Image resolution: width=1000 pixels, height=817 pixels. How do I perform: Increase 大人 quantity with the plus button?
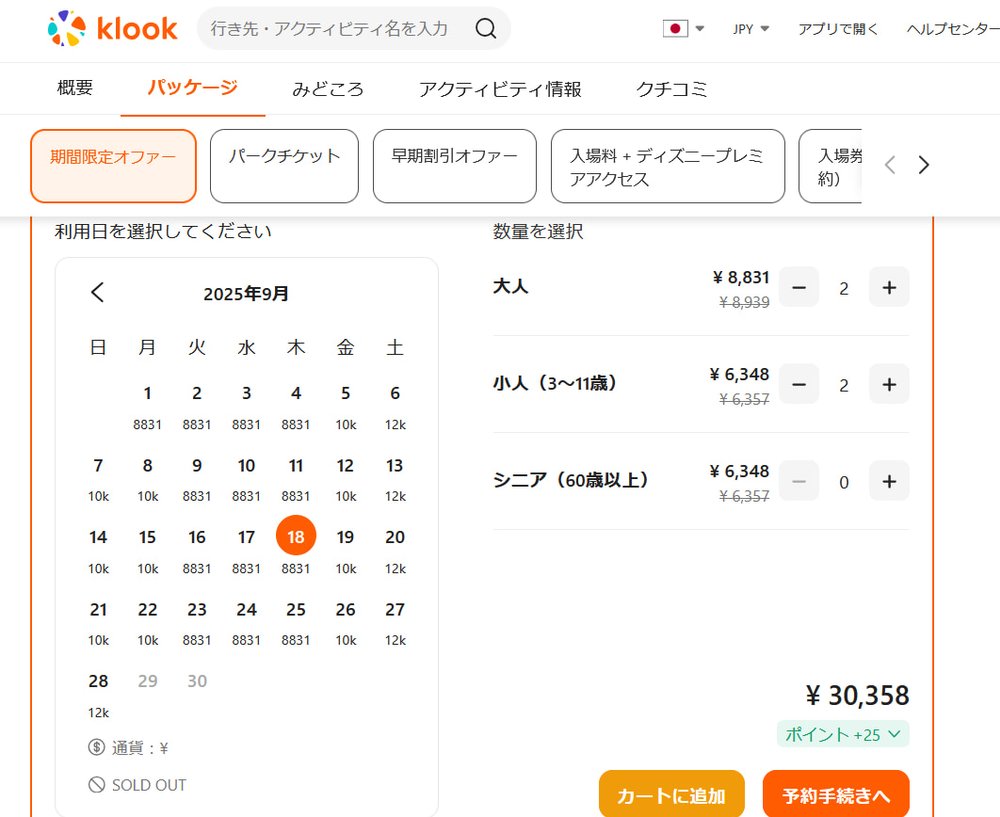coord(888,287)
